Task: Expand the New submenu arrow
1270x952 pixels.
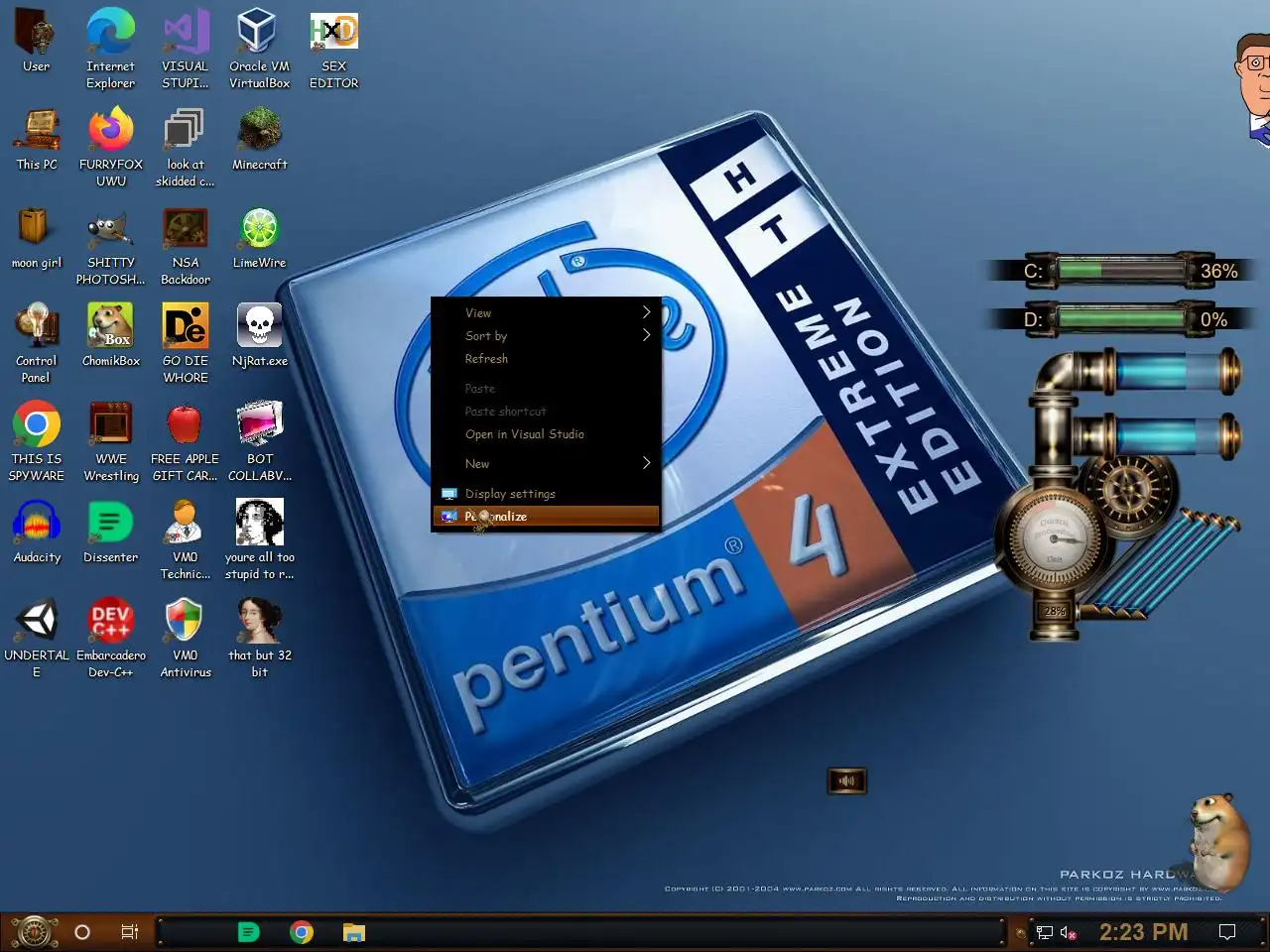Action: click(x=646, y=463)
